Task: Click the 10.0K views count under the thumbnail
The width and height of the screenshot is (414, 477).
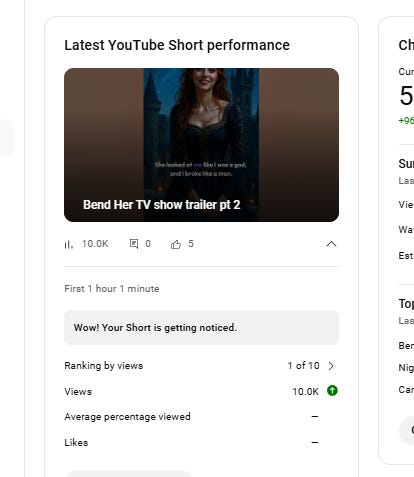Action: pyautogui.click(x=95, y=244)
